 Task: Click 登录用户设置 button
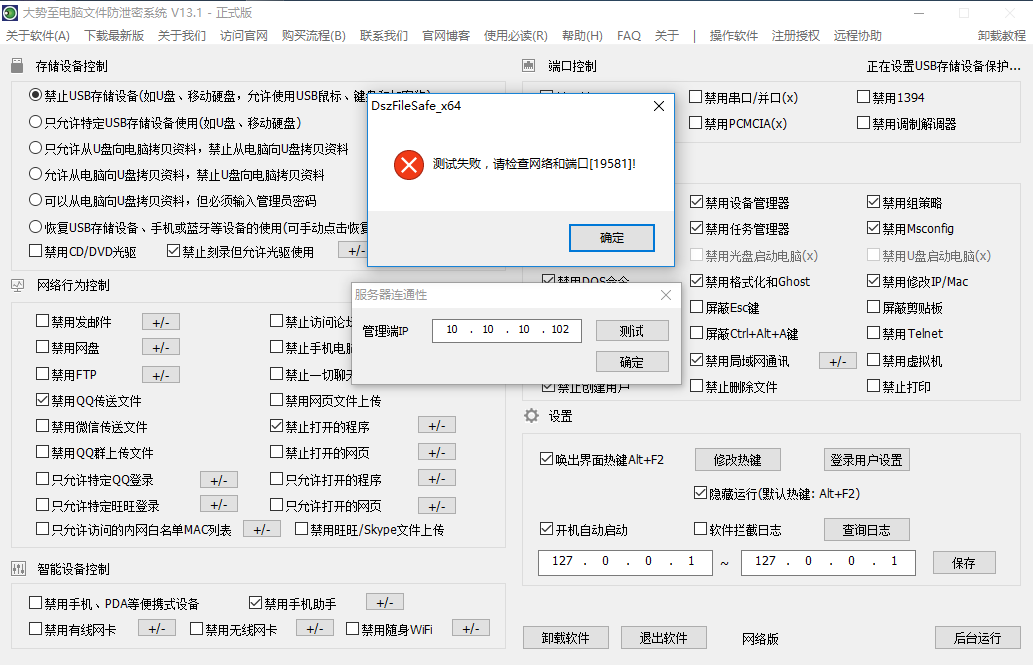866,460
